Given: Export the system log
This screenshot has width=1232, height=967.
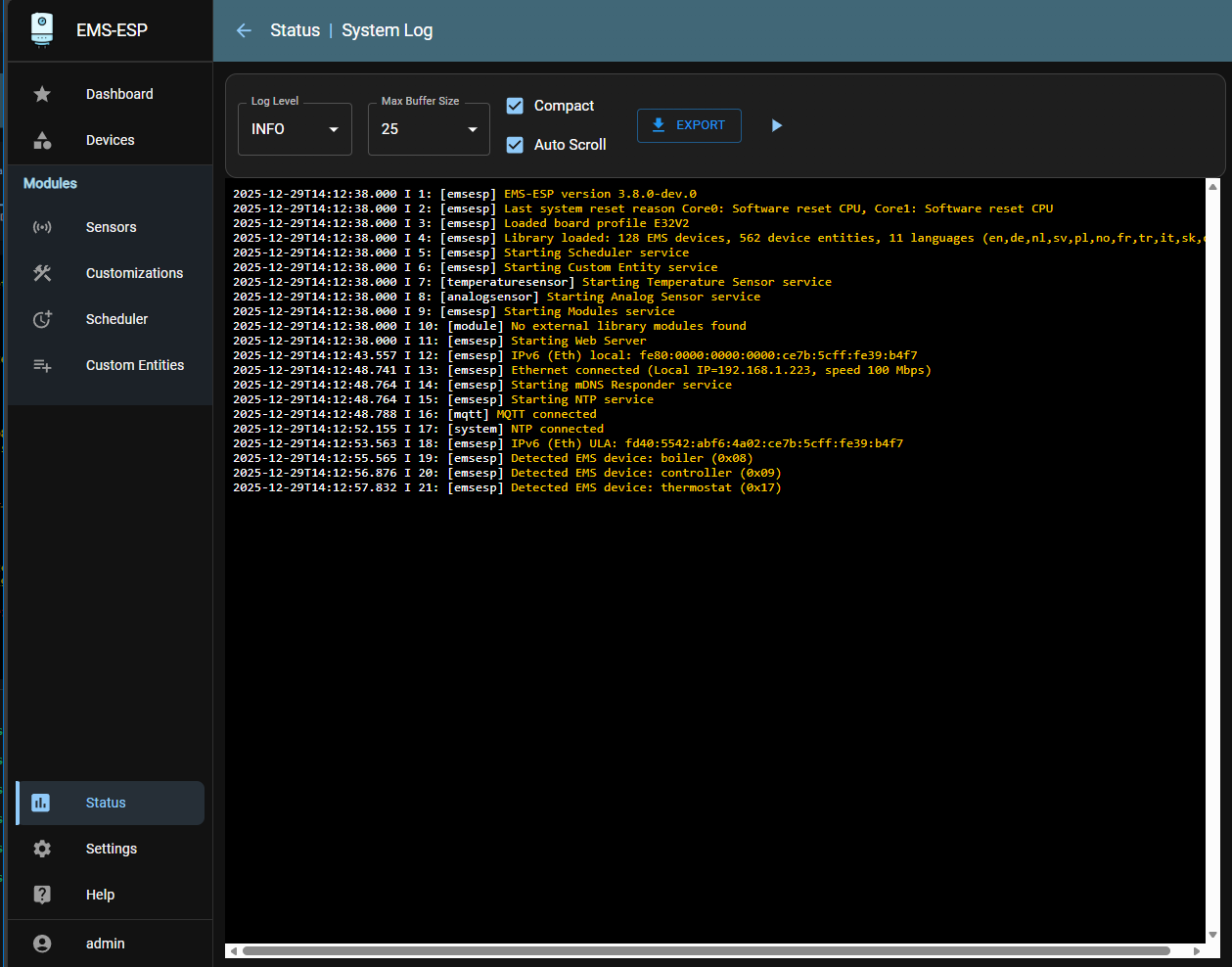Looking at the screenshot, I should pyautogui.click(x=689, y=125).
